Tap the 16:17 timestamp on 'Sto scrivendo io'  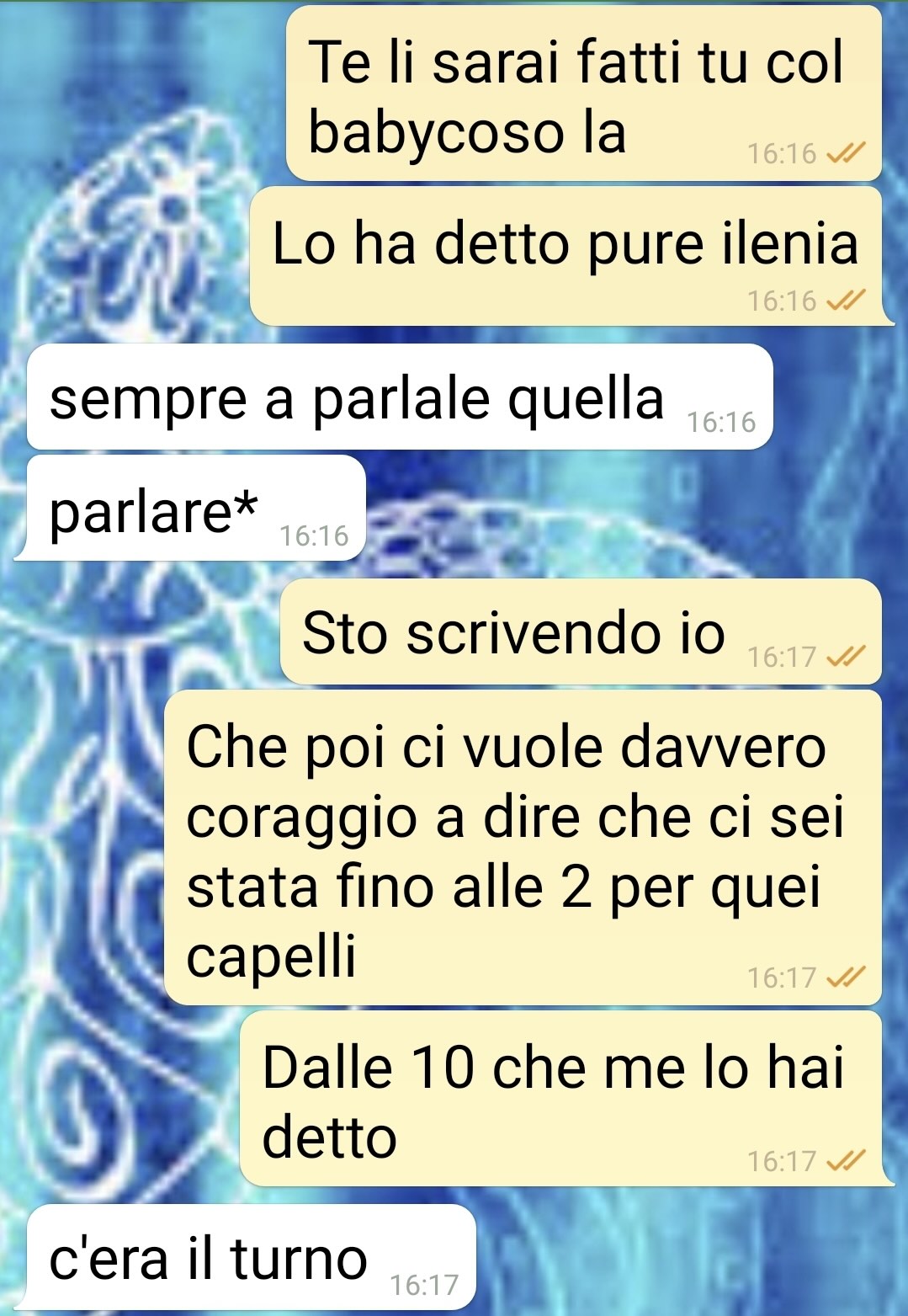tap(782, 657)
